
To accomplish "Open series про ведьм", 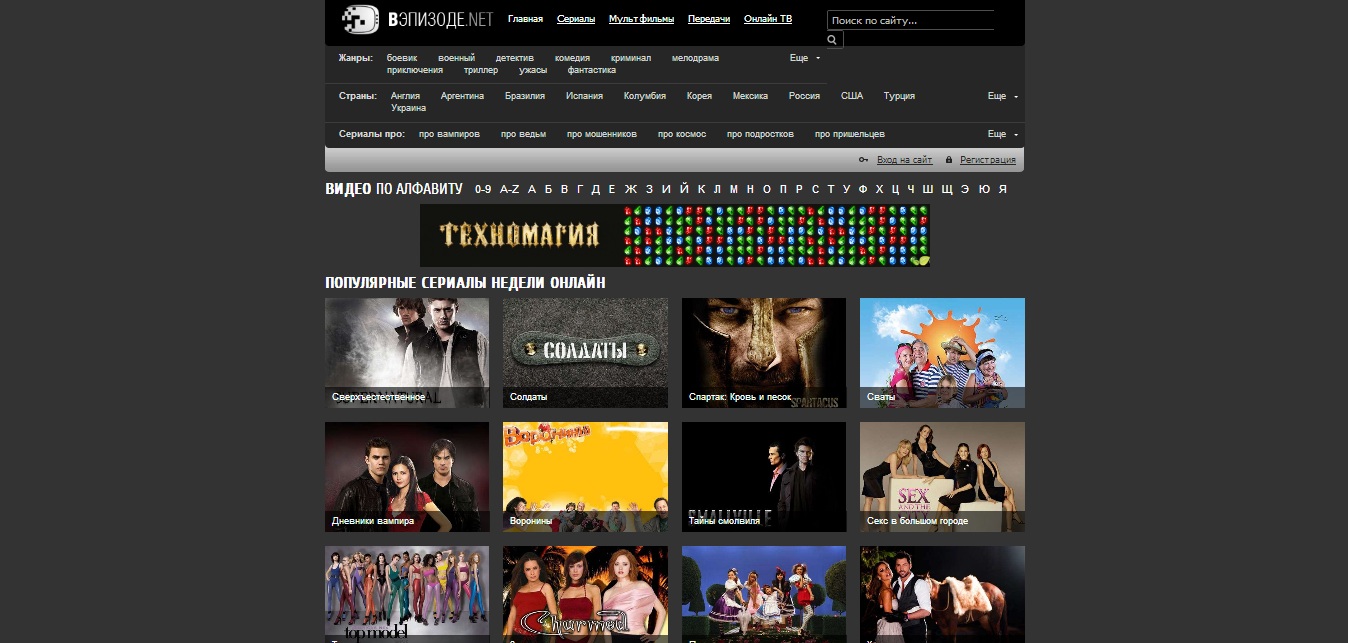I will [x=523, y=134].
